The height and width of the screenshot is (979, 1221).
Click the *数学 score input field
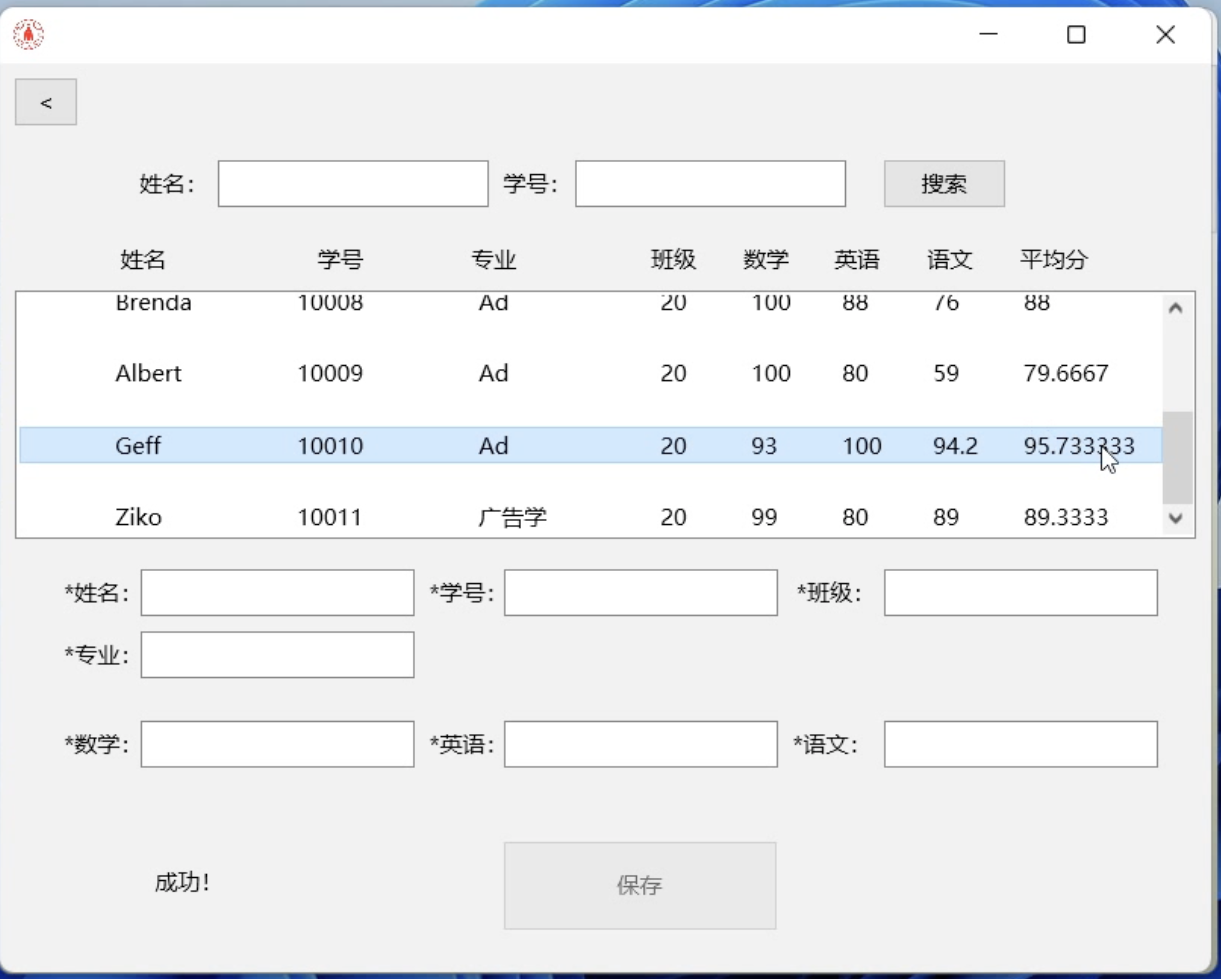click(277, 744)
